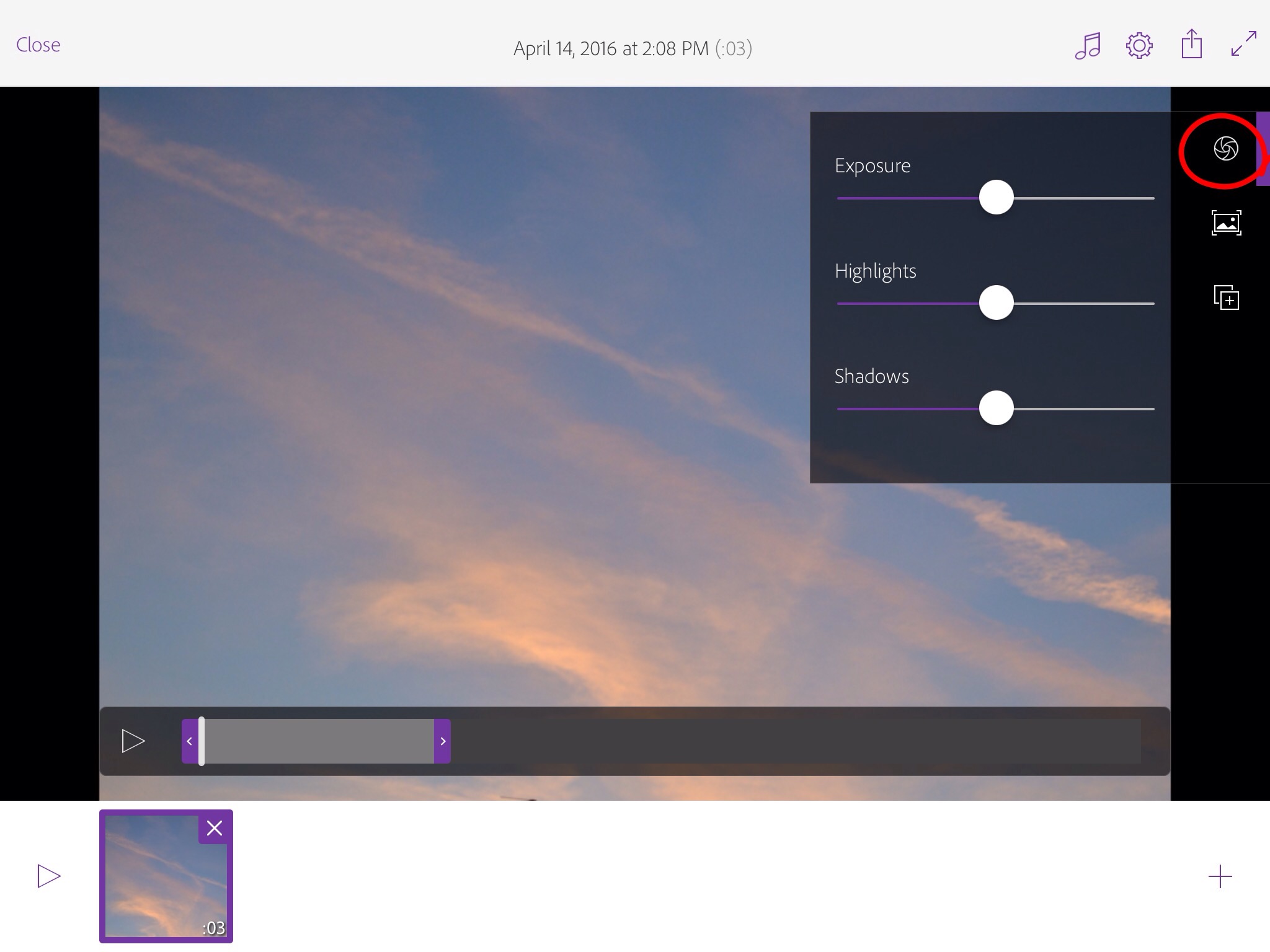Image resolution: width=1270 pixels, height=952 pixels.
Task: Open project settings gear icon
Action: tap(1139, 46)
